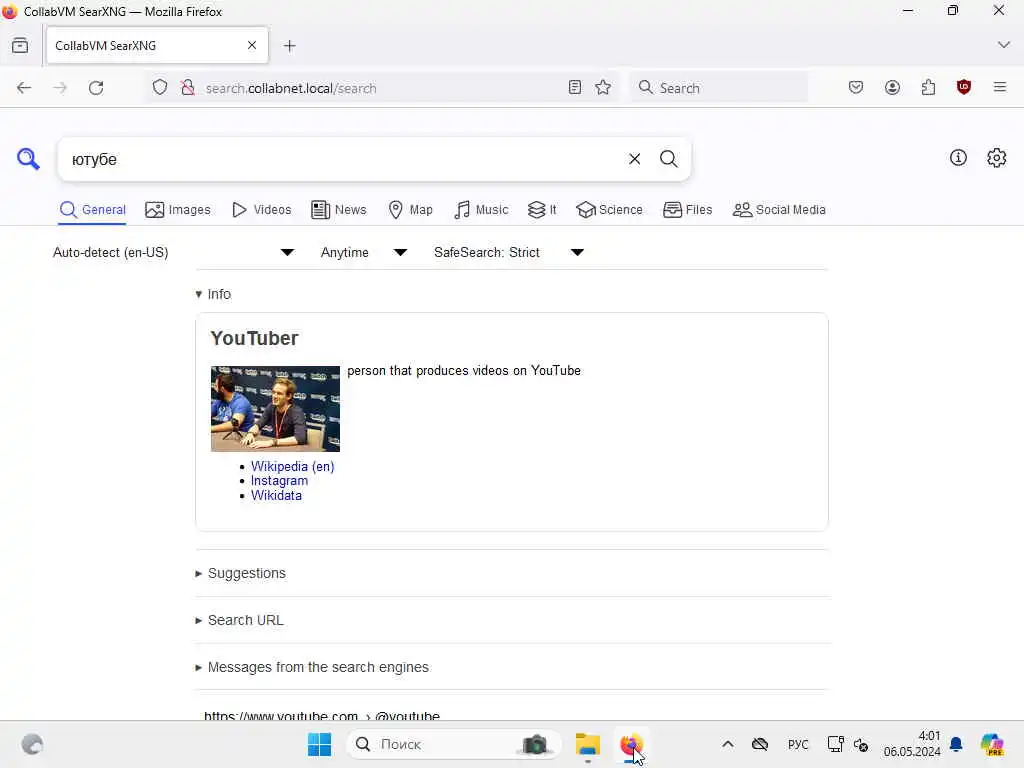Screen dimensions: 1024x768
Task: Switch to the Images category tab
Action: pos(178,210)
